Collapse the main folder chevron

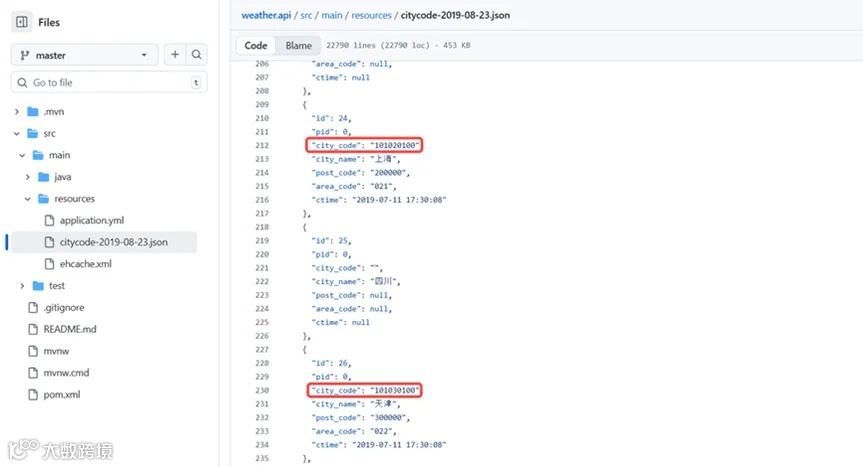tap(22, 156)
